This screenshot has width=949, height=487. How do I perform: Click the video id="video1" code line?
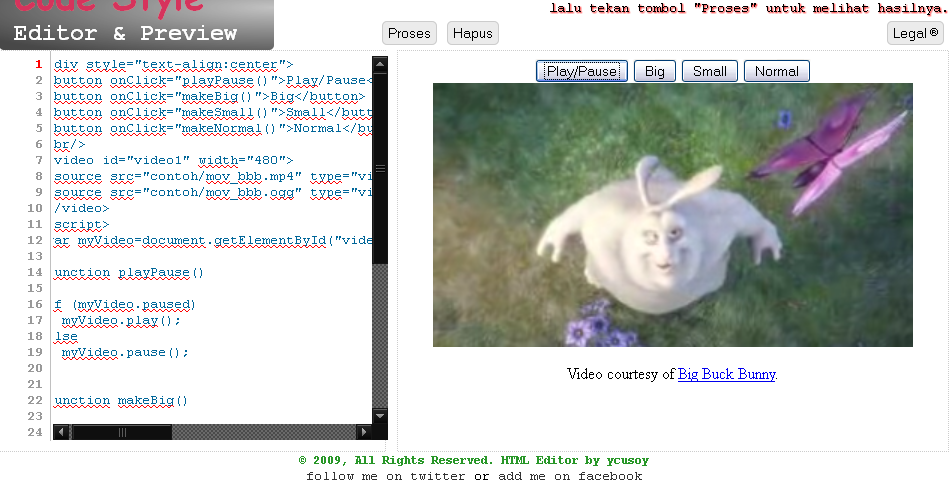[x=174, y=160]
